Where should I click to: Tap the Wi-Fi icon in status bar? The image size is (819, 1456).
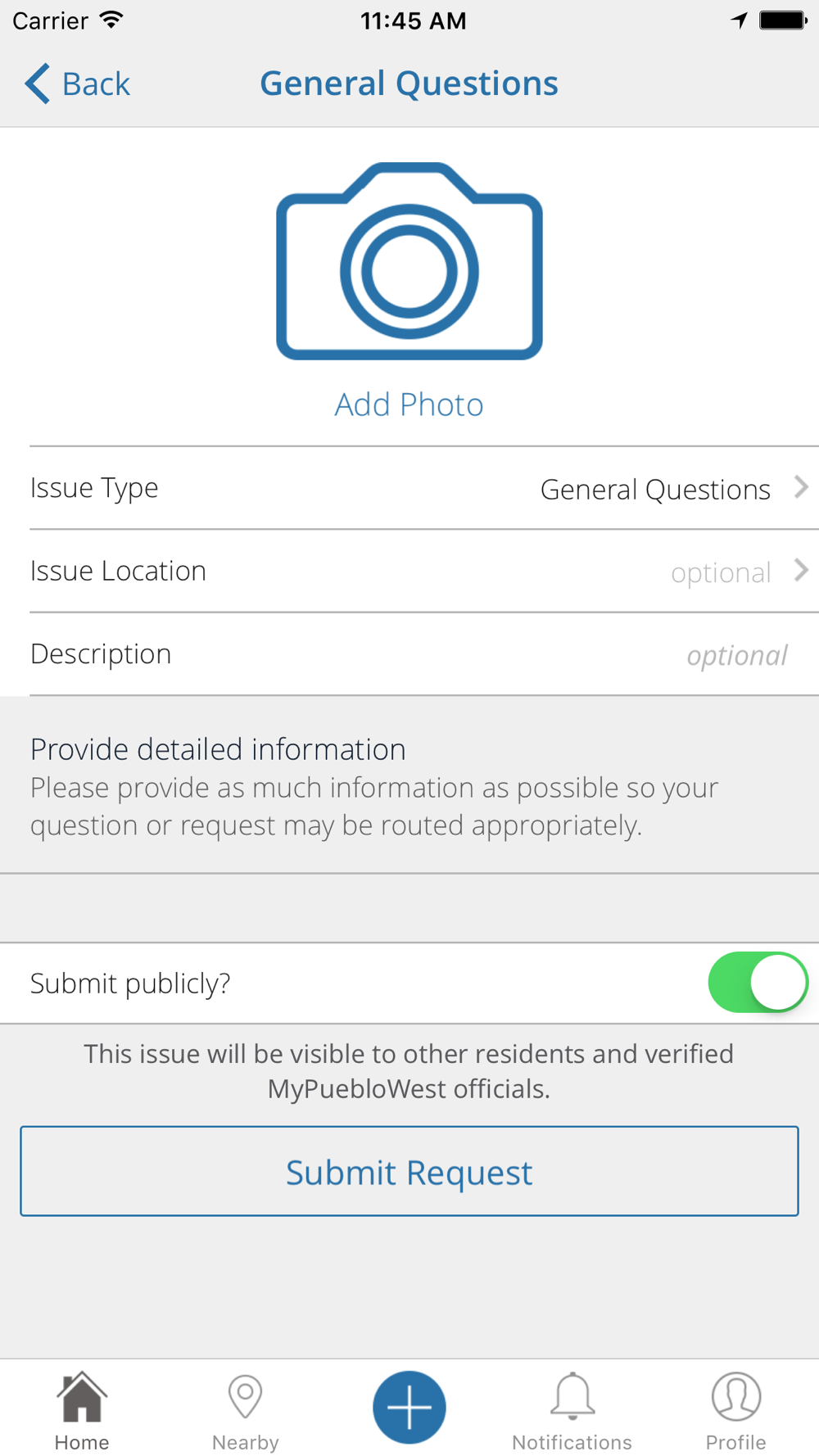111,20
